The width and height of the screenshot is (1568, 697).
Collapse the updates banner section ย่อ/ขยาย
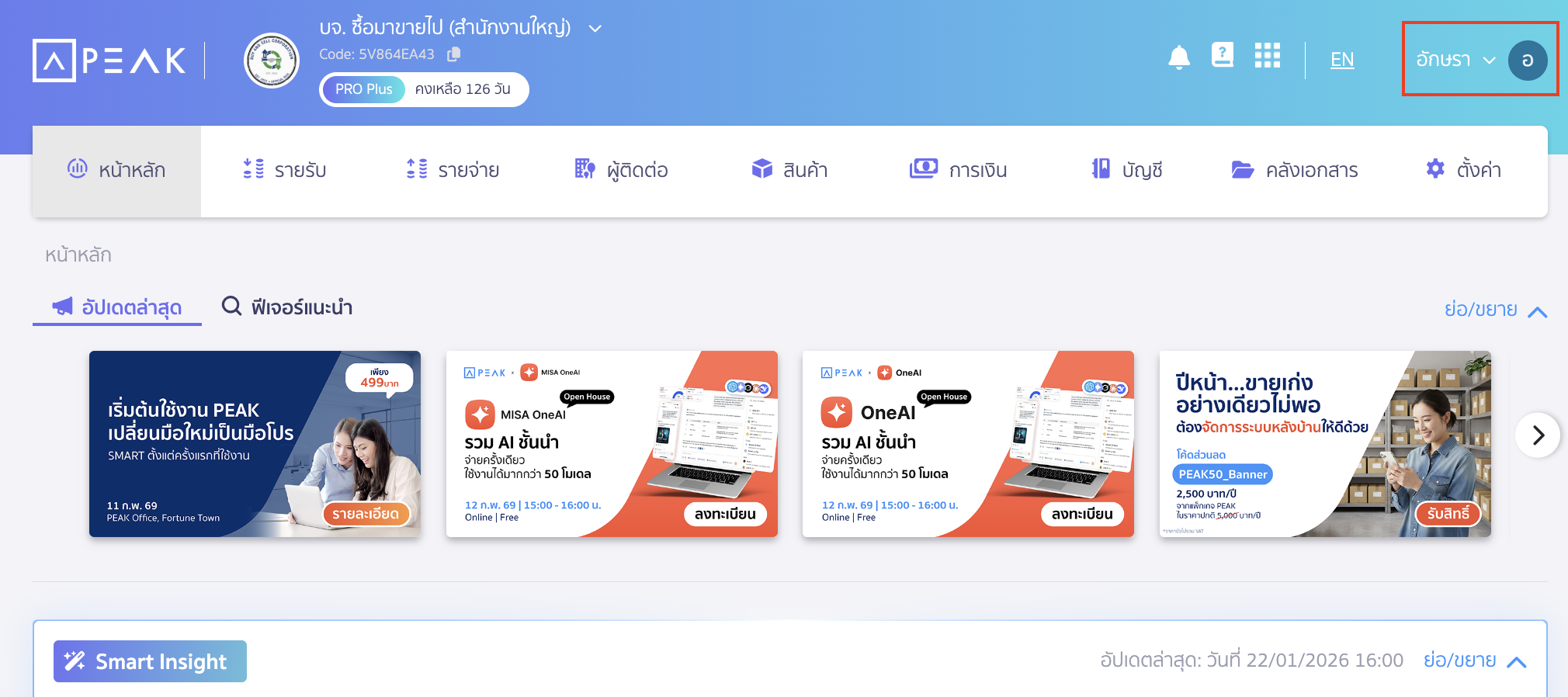coord(1496,310)
